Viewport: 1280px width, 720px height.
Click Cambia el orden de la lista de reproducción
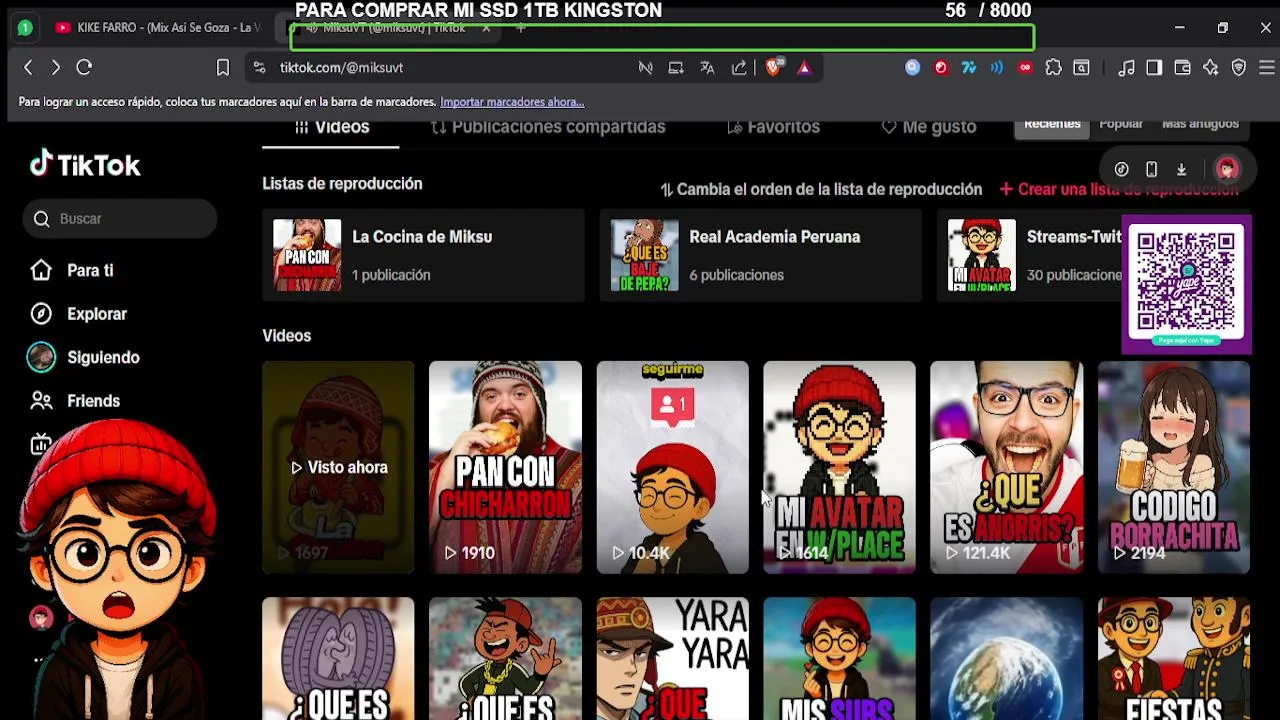point(821,189)
